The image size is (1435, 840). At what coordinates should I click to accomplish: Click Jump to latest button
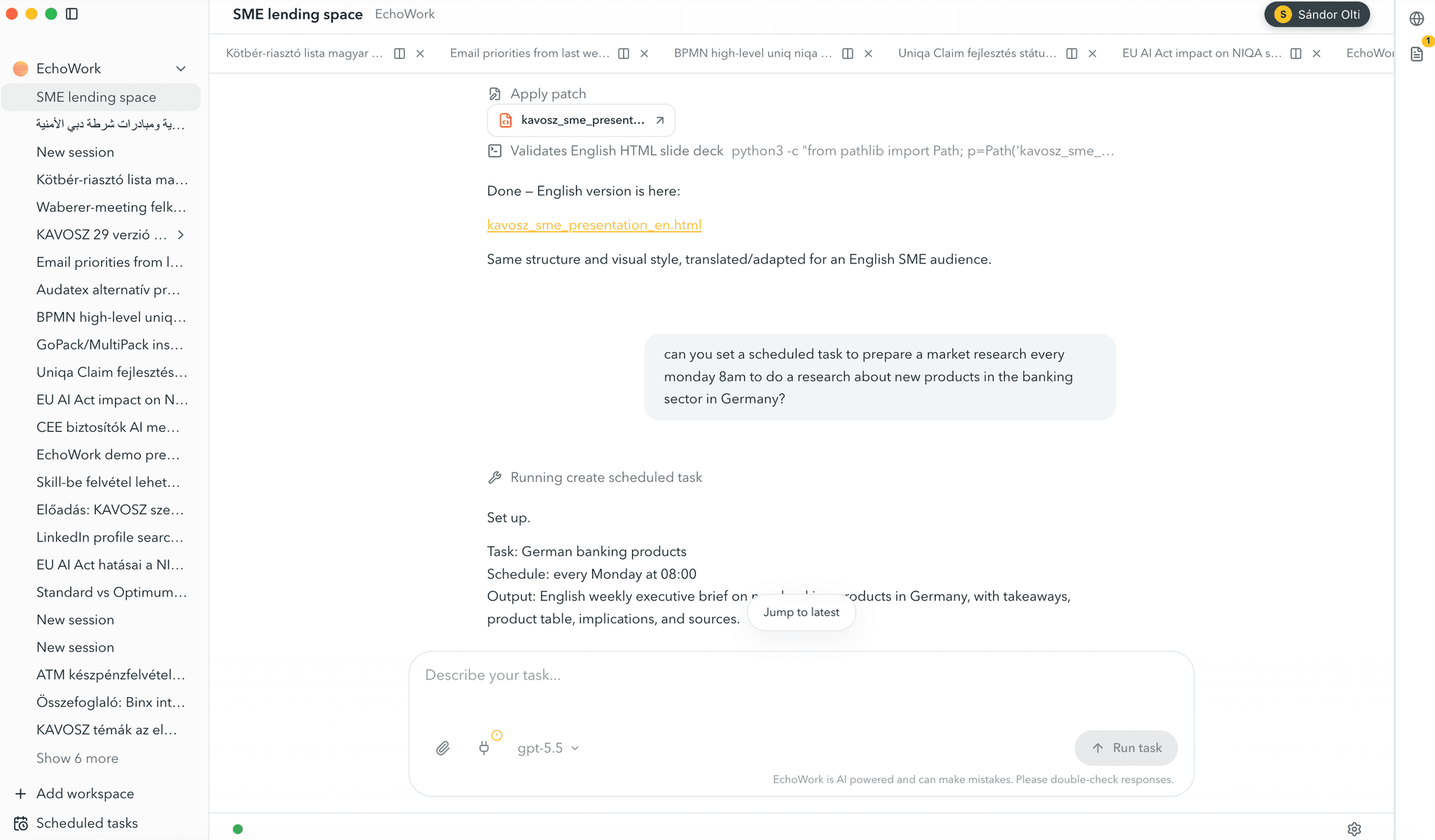801,612
